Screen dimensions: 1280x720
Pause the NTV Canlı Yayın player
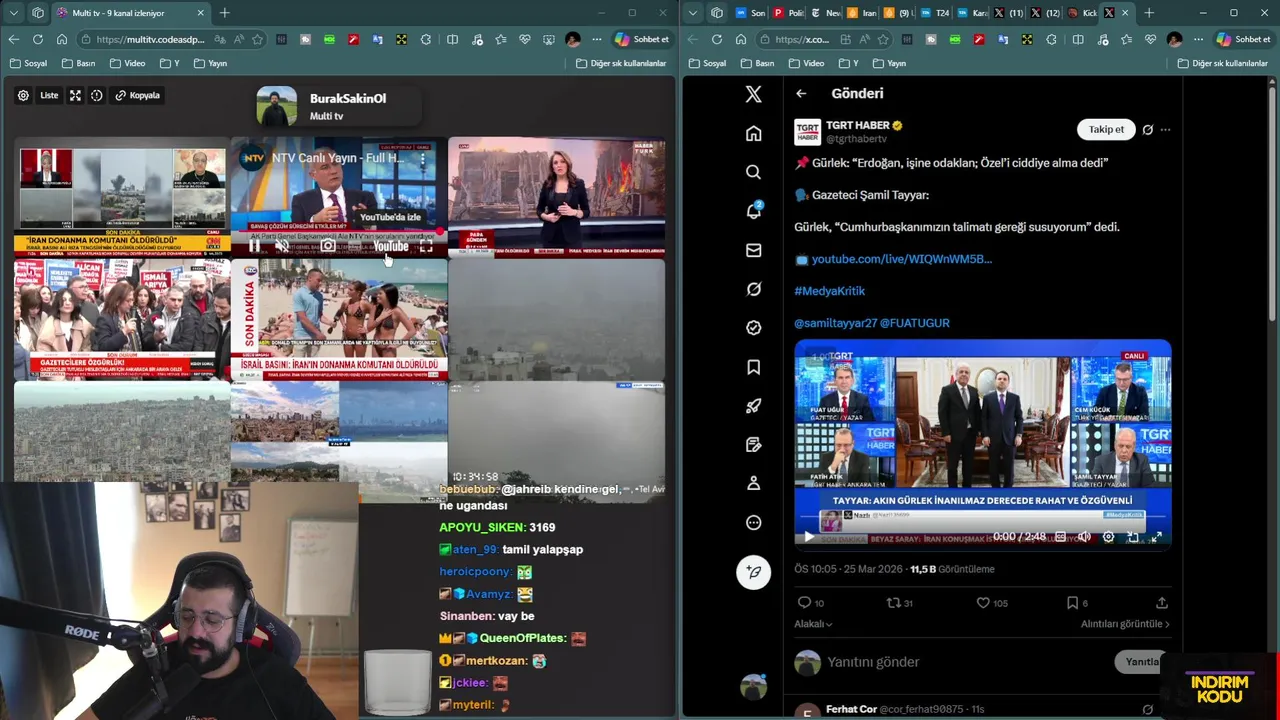coord(254,246)
